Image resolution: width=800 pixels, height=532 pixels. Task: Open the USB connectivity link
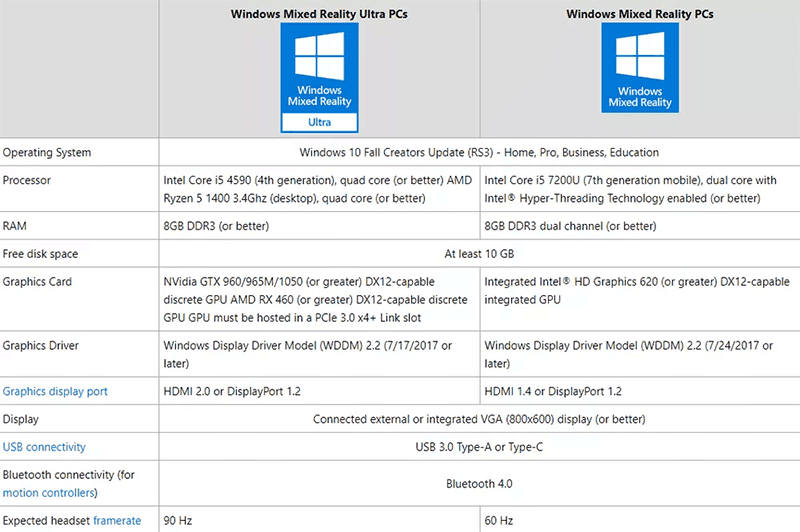44,447
